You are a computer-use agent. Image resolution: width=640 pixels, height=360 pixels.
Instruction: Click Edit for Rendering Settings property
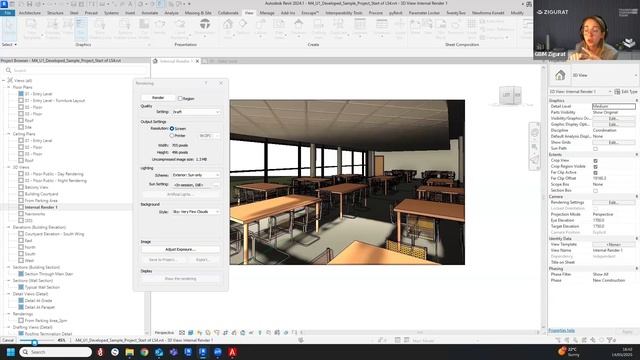click(x=613, y=202)
